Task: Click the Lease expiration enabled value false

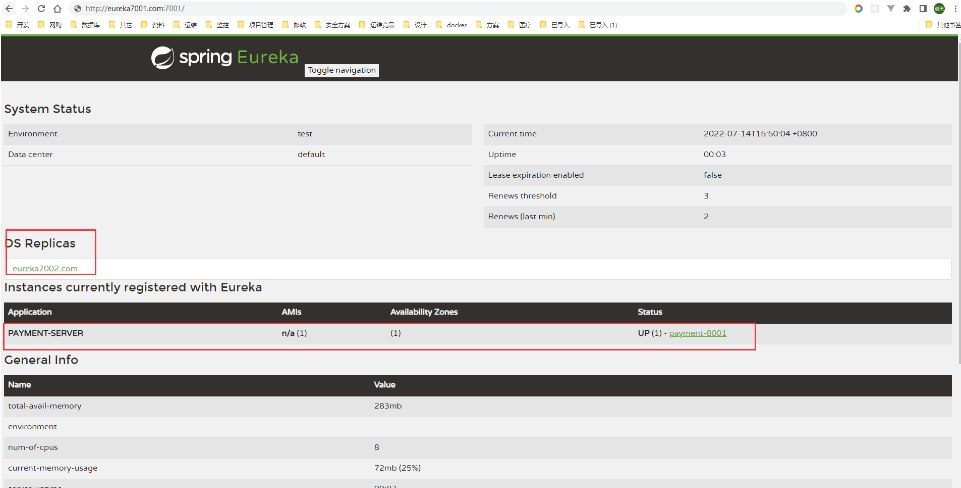Action: tap(713, 175)
